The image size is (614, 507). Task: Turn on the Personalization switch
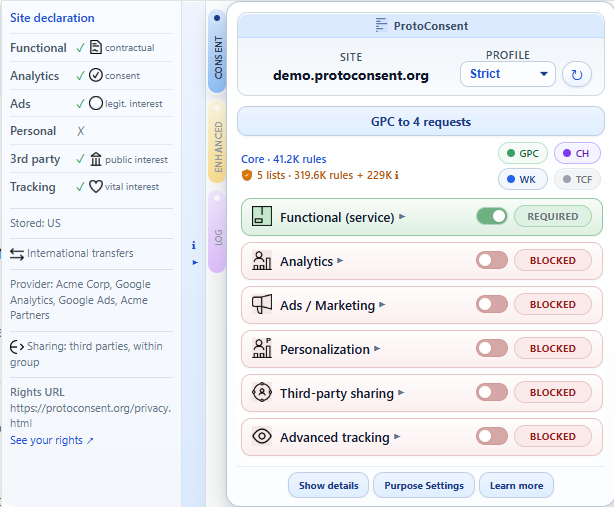coord(492,348)
